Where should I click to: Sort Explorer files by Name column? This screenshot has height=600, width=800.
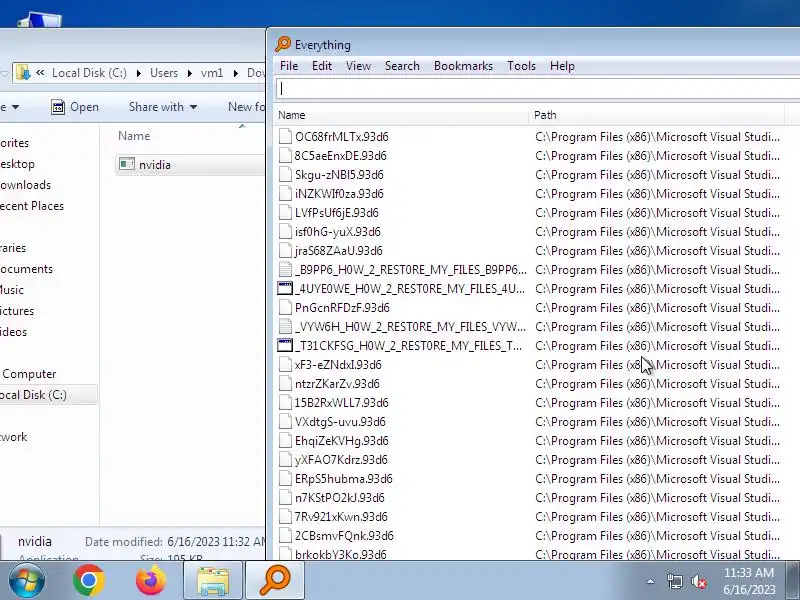134,136
